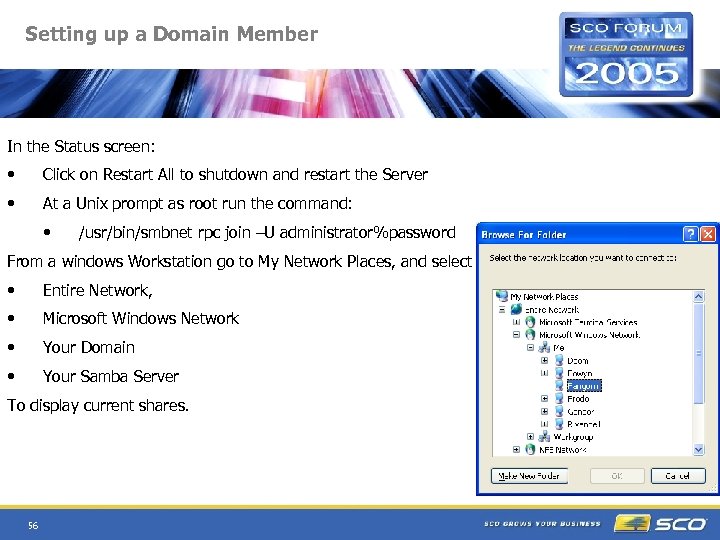Click the My Network Places computer icon
This screenshot has height=540, width=720.
click(x=502, y=296)
